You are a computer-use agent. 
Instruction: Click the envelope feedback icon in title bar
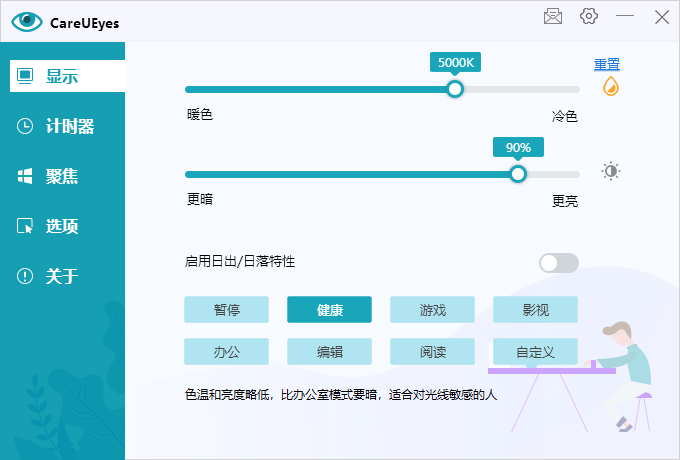pyautogui.click(x=552, y=16)
